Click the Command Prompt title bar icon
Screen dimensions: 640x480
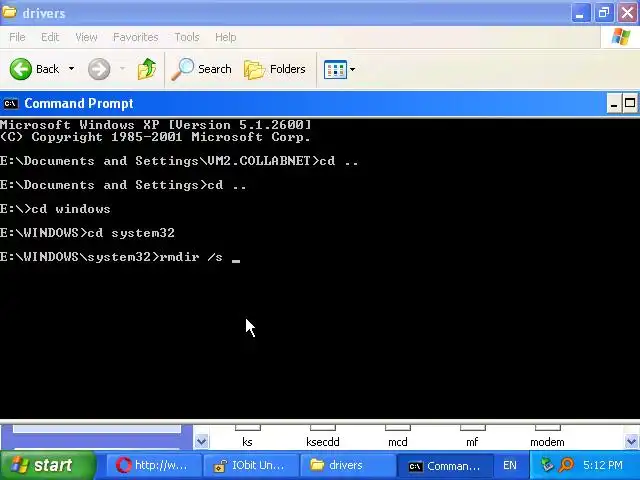(x=11, y=104)
